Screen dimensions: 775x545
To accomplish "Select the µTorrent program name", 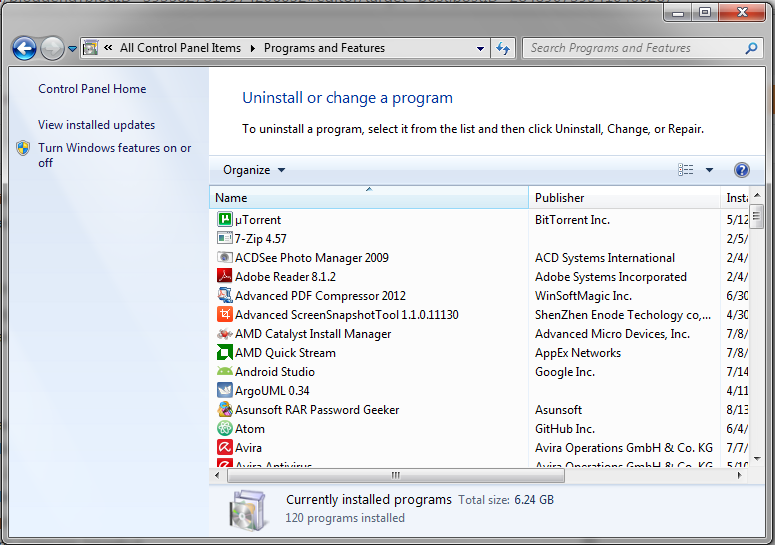I will [258, 220].
